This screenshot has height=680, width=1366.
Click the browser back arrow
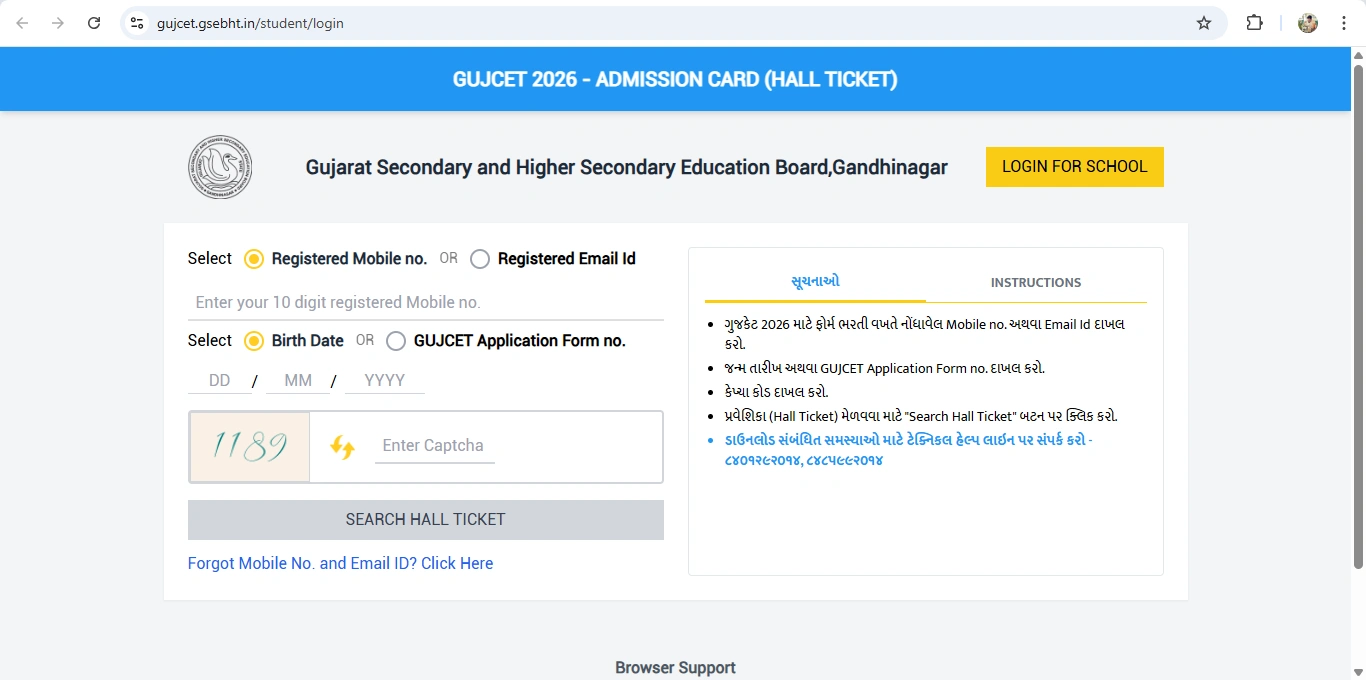(22, 22)
